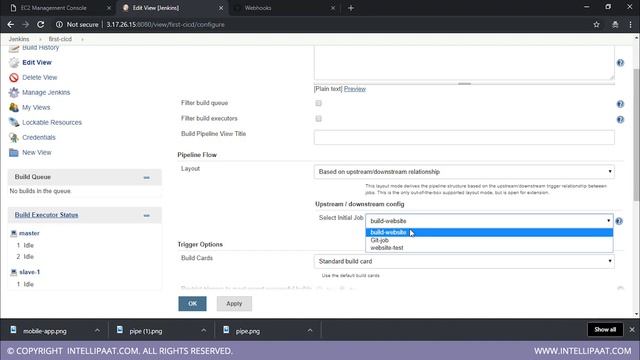Click the pipe (1).png file icon
Image resolution: width=640 pixels, height=360 pixels.
coord(120,330)
